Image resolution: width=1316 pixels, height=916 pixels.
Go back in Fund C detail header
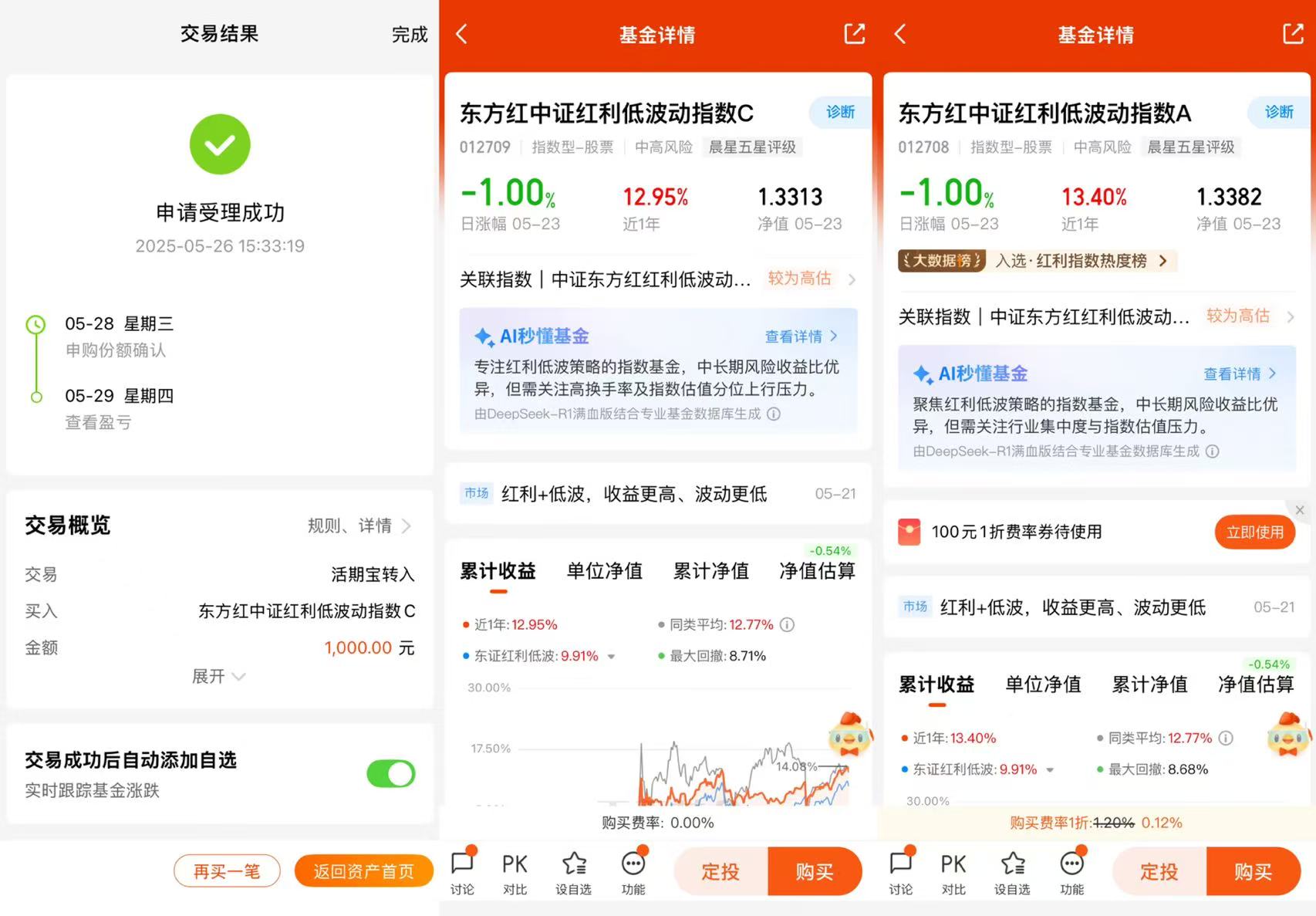click(x=461, y=34)
